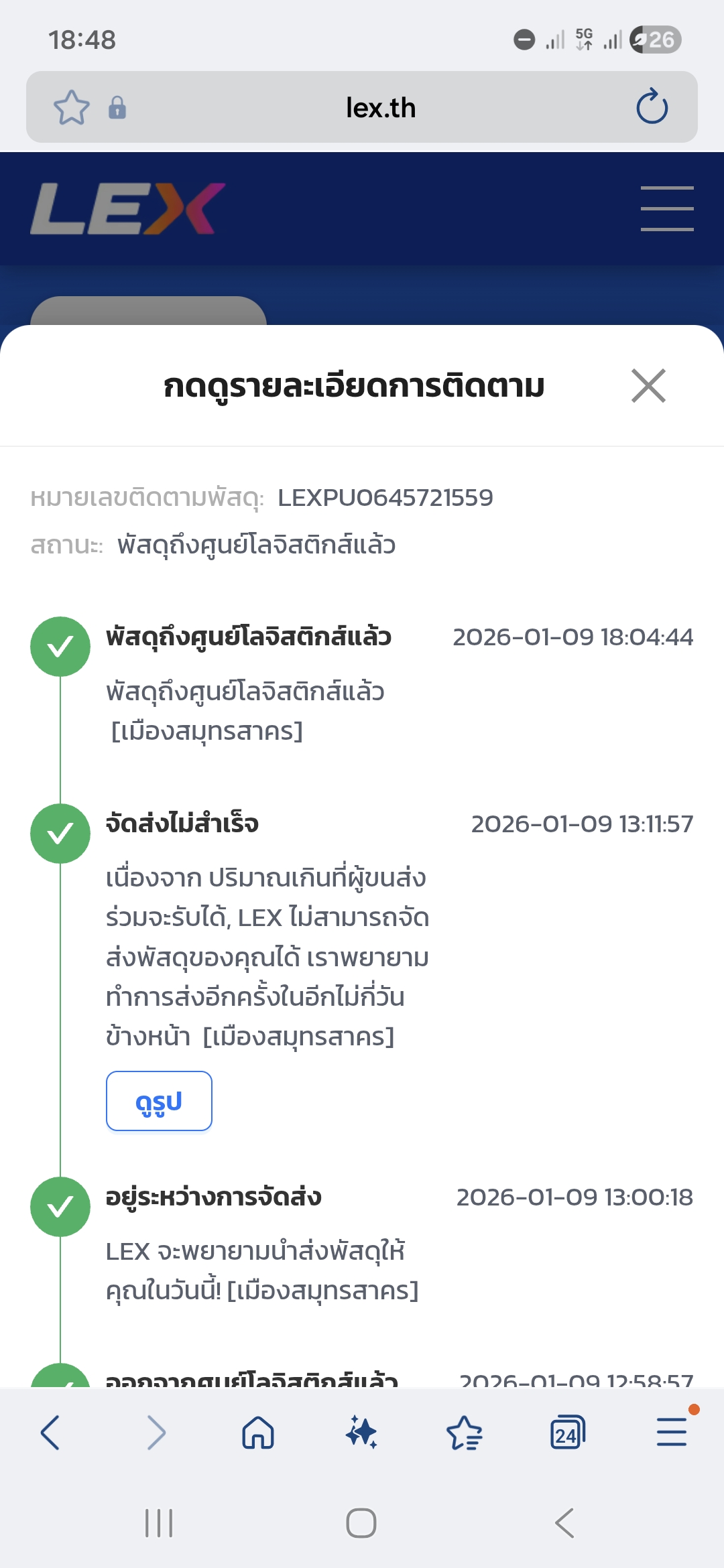Reload the lex.th page
The image size is (724, 1568).
[652, 107]
